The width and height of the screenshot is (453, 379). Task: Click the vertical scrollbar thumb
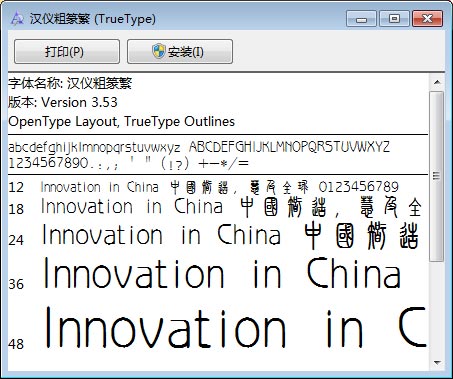click(x=437, y=176)
